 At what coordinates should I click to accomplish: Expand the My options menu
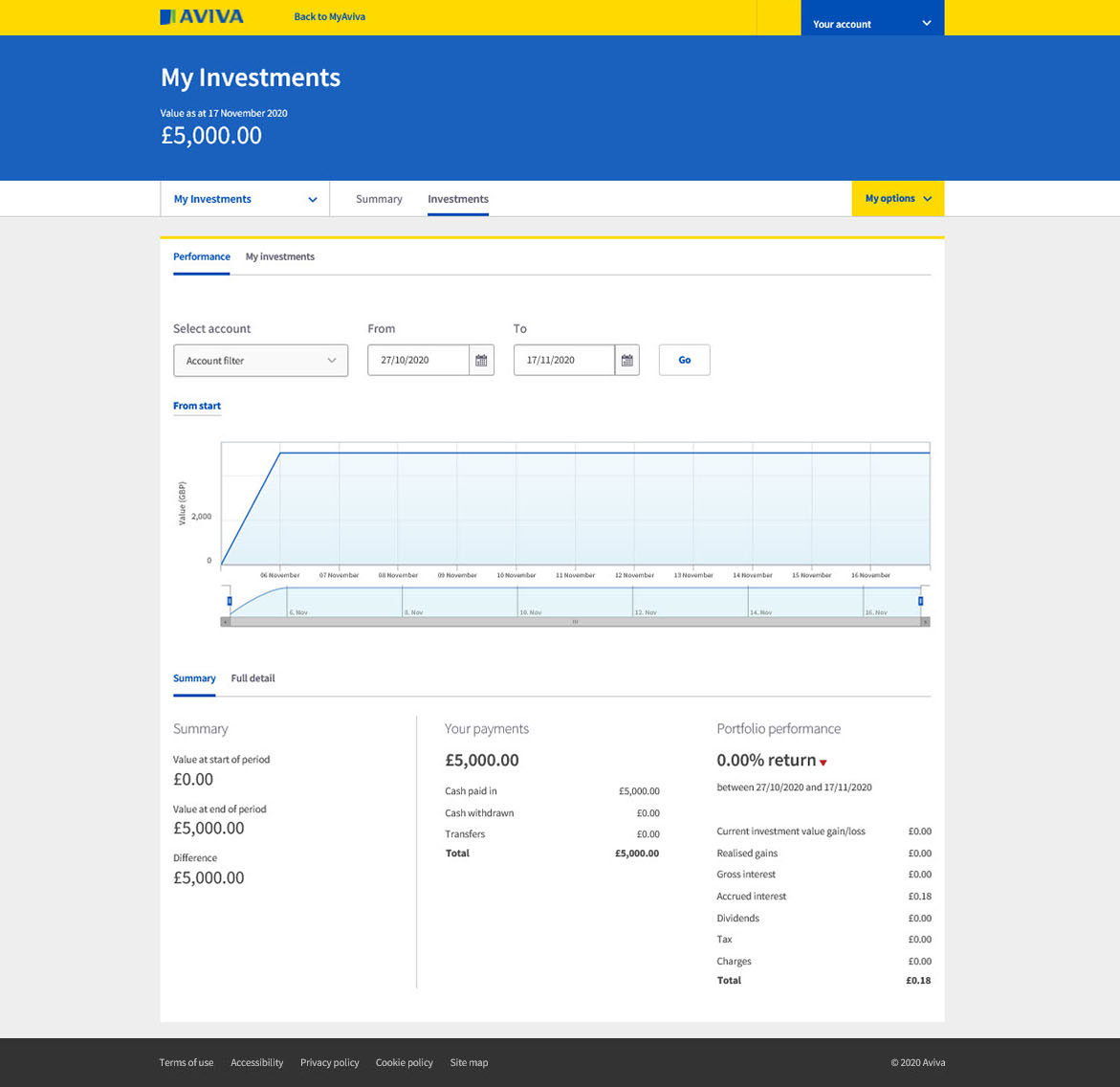(x=898, y=199)
